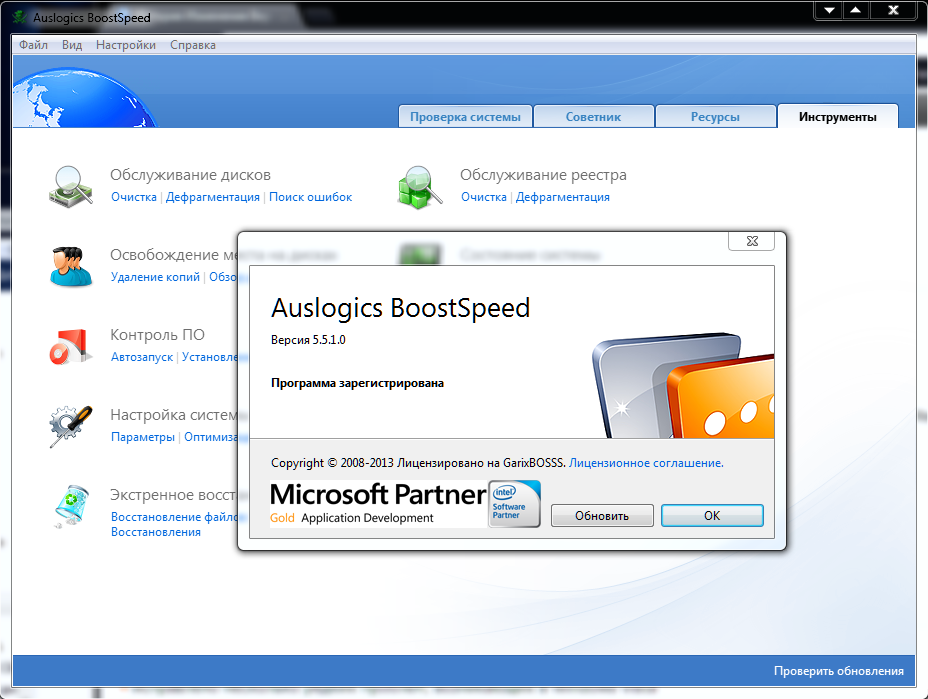Viewport: 928px width, 699px height.
Task: Confirm the About dialog with OK
Action: (712, 516)
